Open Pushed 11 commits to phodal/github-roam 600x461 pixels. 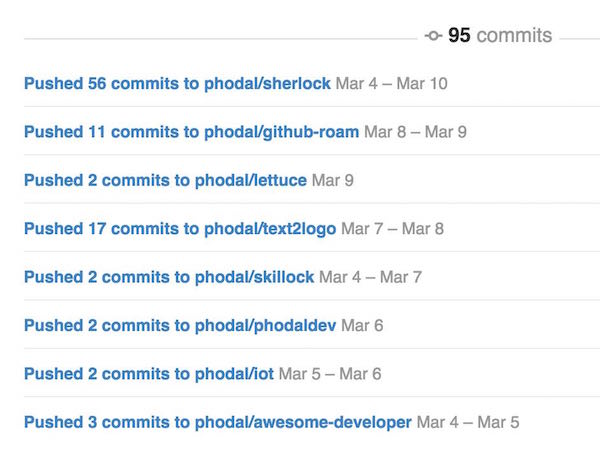point(191,132)
